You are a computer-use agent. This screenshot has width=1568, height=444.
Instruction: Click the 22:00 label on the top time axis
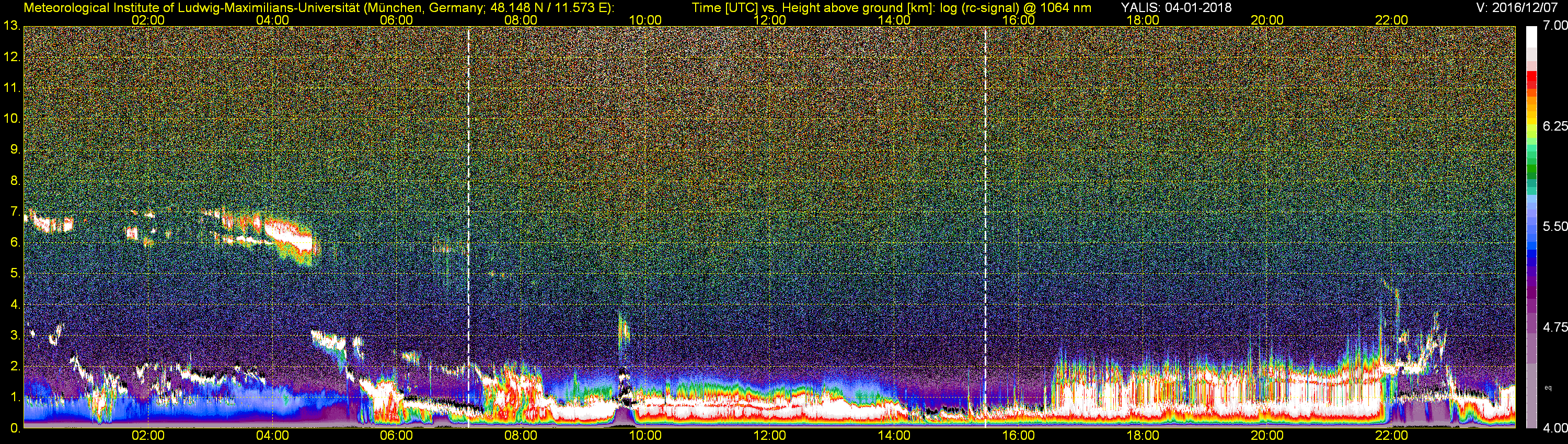pyautogui.click(x=1391, y=20)
